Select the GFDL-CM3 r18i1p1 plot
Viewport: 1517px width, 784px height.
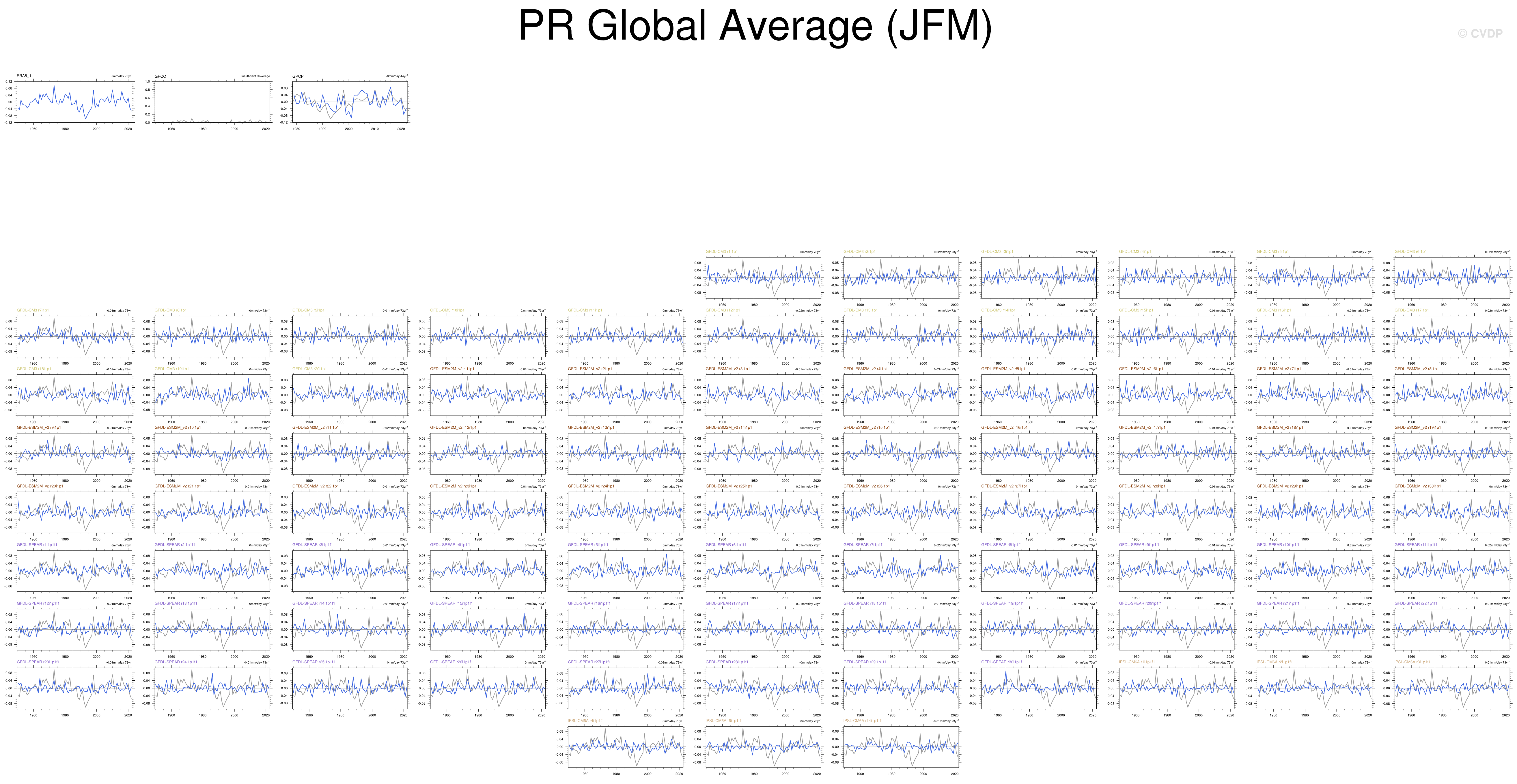coord(74,395)
